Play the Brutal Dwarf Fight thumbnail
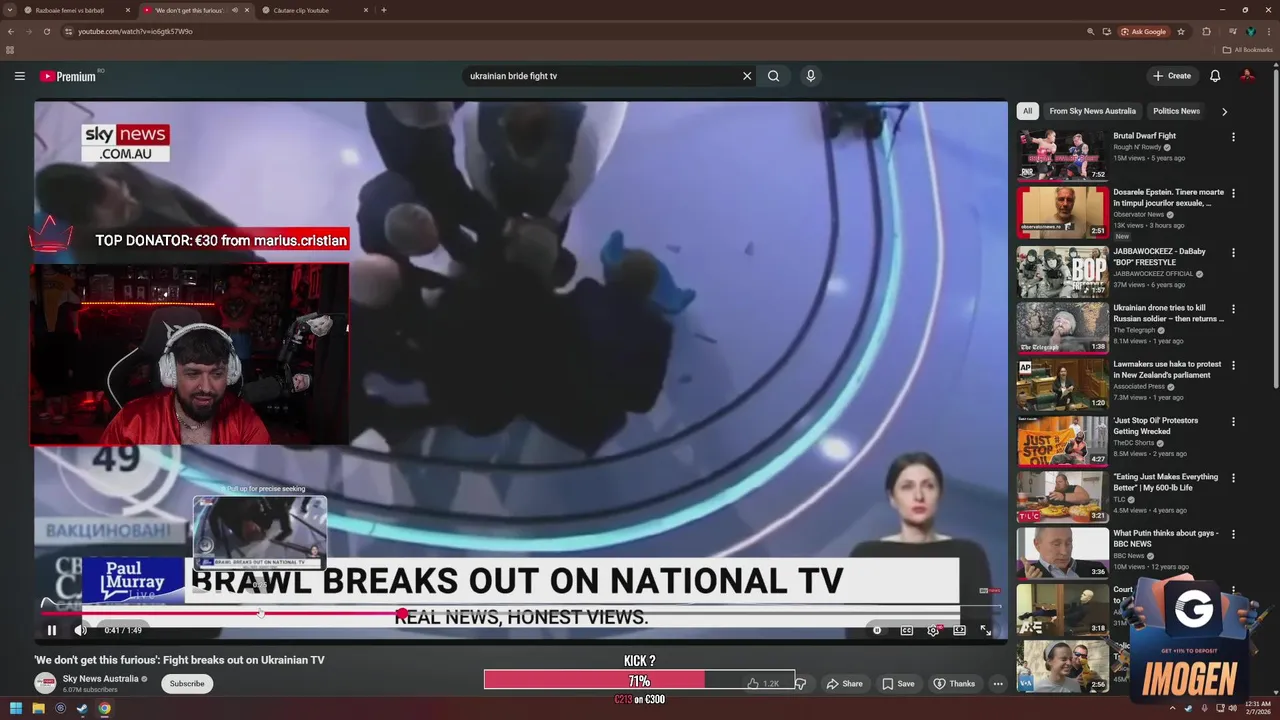 (1062, 155)
